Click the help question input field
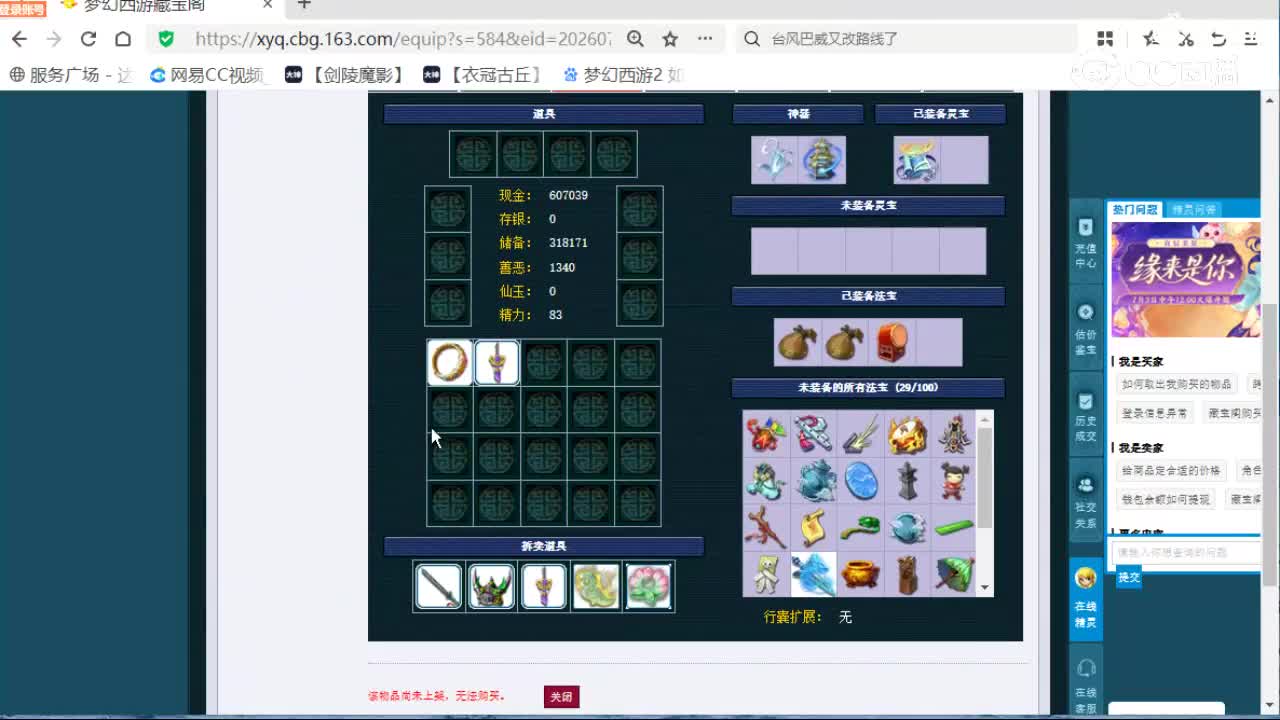 coord(1185,552)
